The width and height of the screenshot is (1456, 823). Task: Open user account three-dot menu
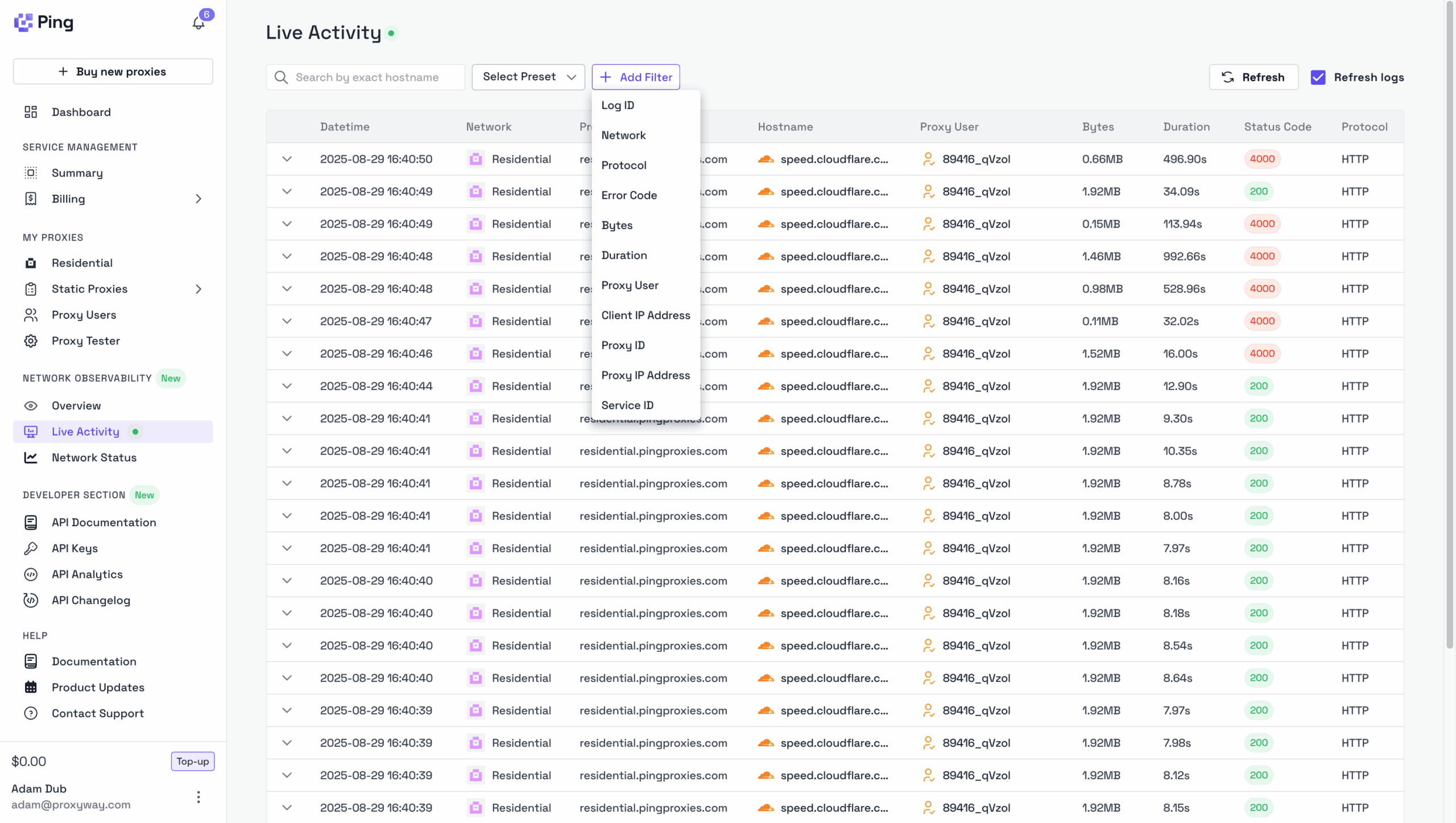click(198, 796)
